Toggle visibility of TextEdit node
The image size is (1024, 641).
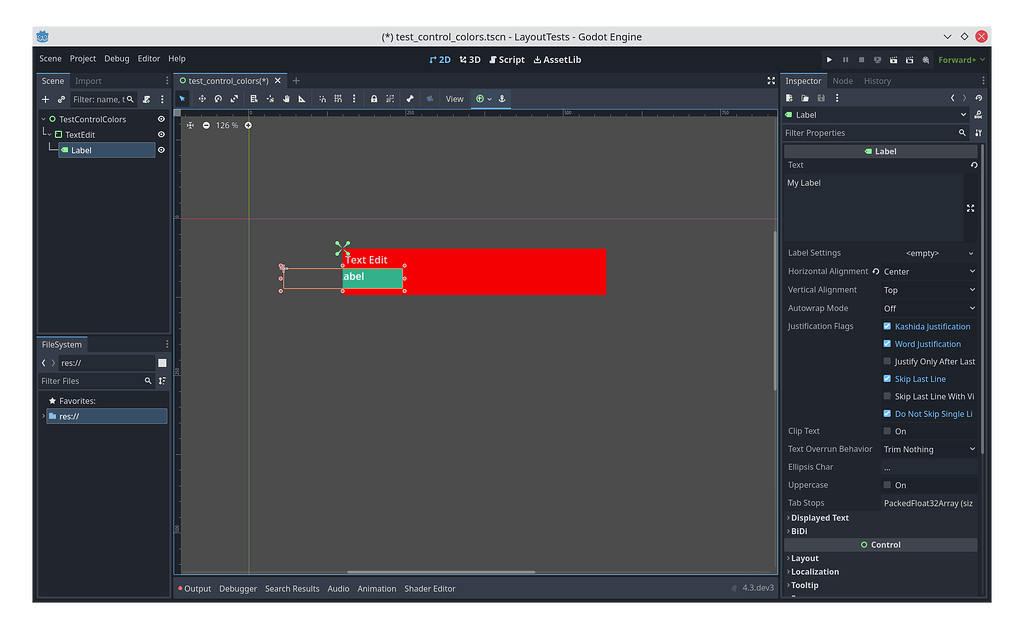tap(161, 134)
